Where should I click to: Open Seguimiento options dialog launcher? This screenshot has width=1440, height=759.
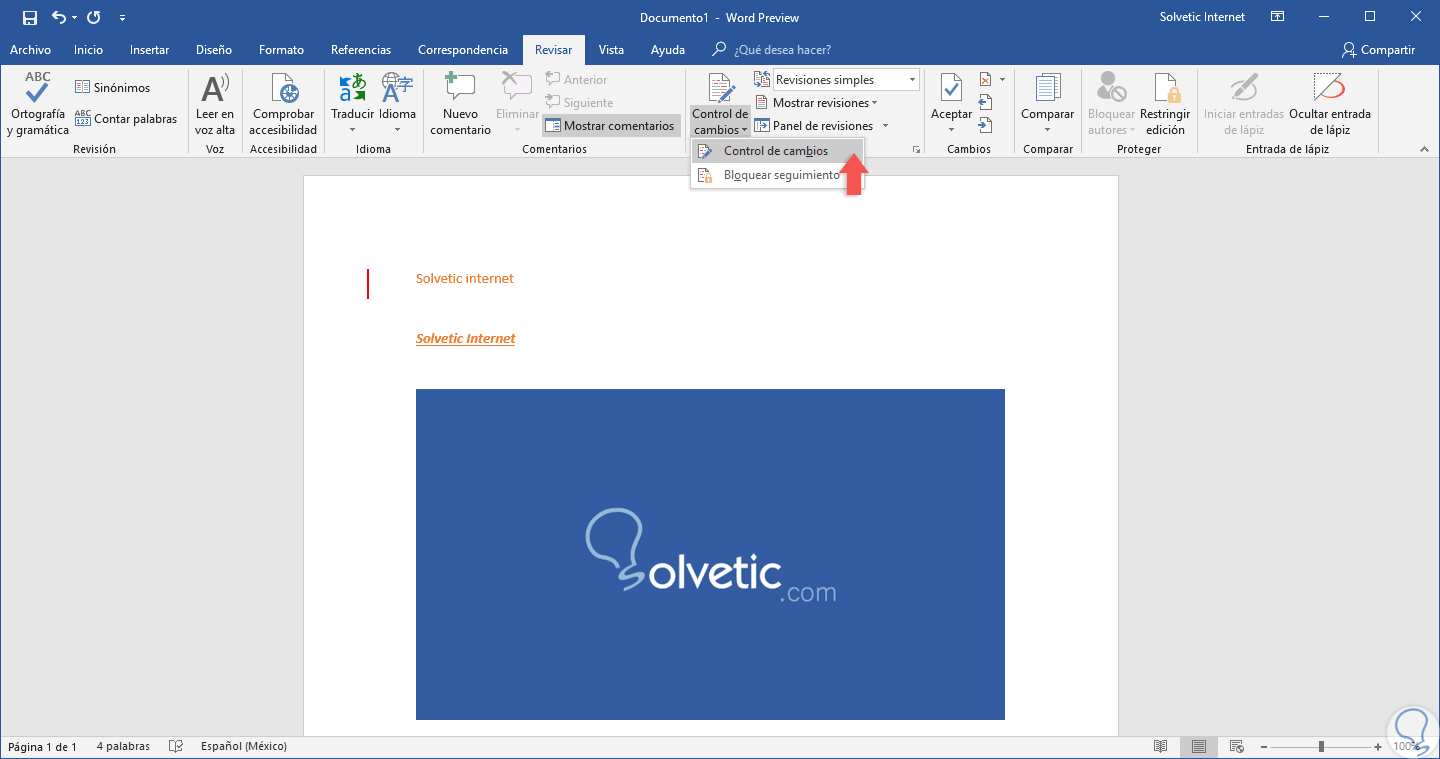tap(916, 149)
